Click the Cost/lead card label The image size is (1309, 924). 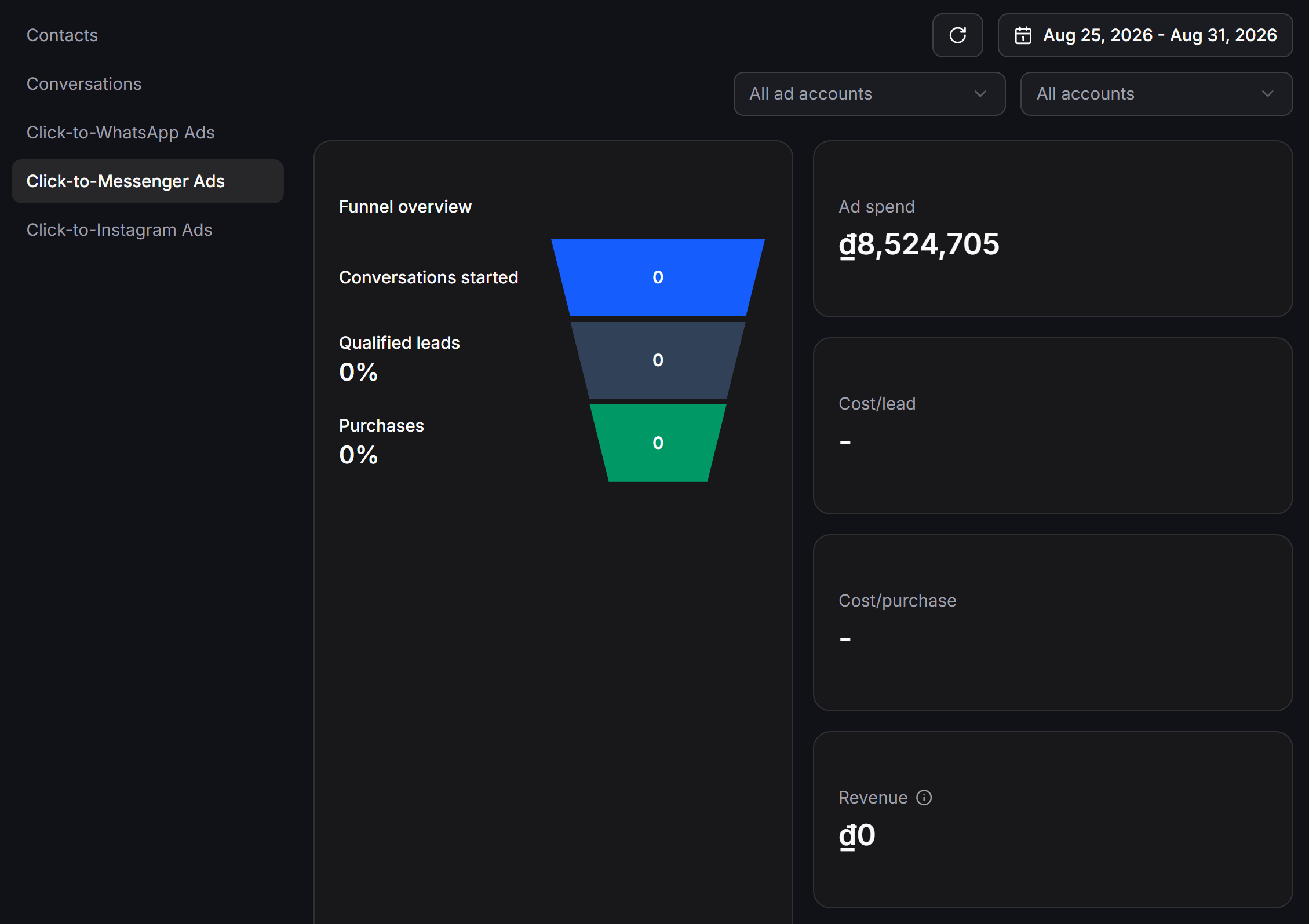(x=877, y=404)
